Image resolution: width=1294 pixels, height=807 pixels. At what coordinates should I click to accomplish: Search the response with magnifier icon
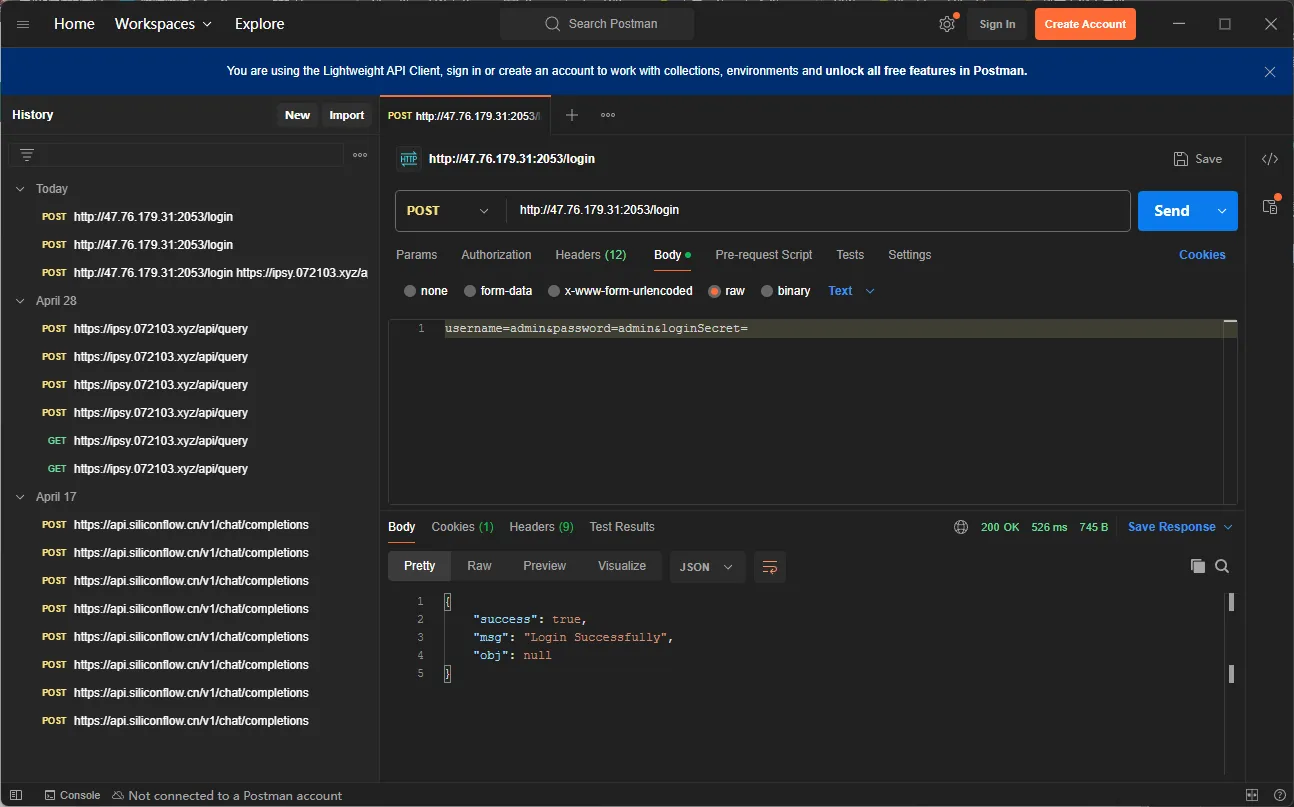tap(1222, 566)
